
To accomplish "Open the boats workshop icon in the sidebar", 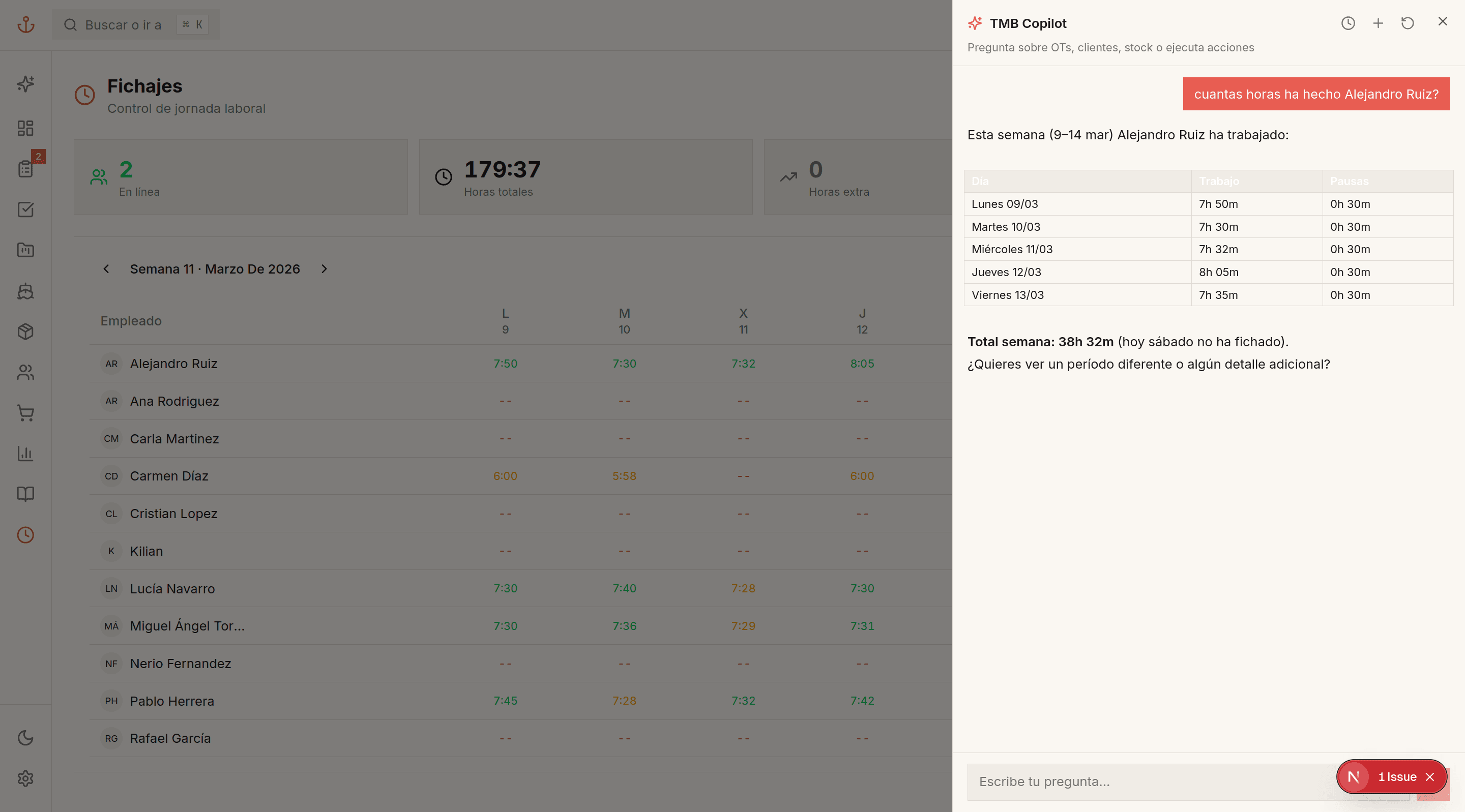I will (25, 291).
